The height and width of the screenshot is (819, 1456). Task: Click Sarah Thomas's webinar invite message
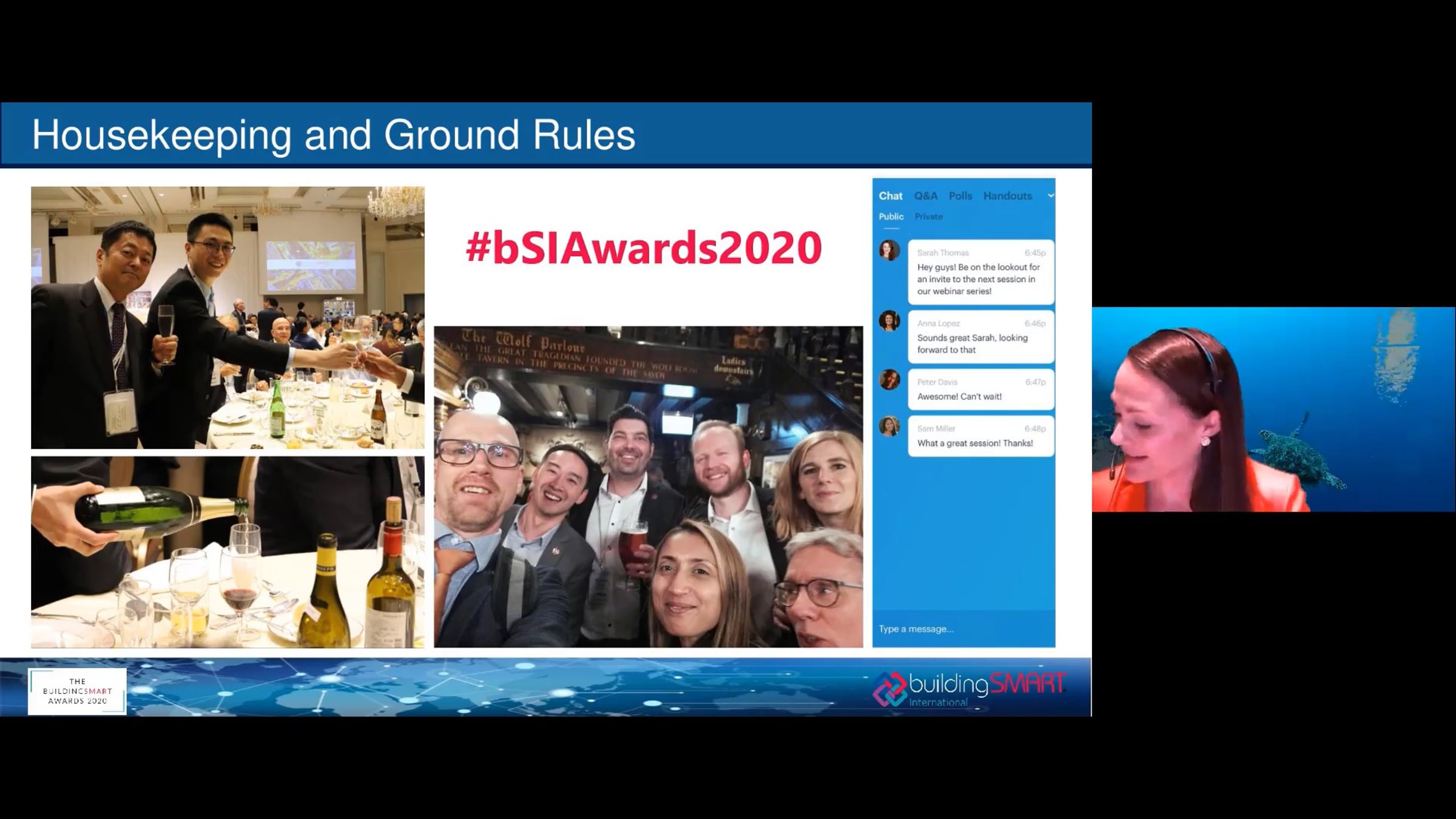click(981, 272)
